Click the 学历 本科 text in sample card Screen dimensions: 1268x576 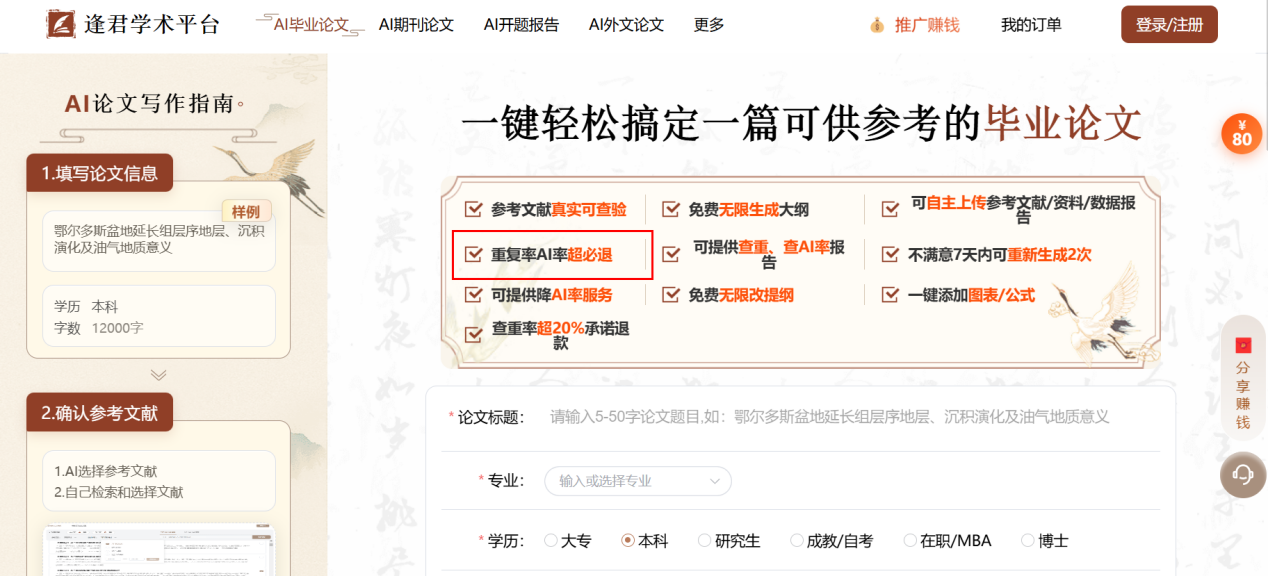pos(86,307)
